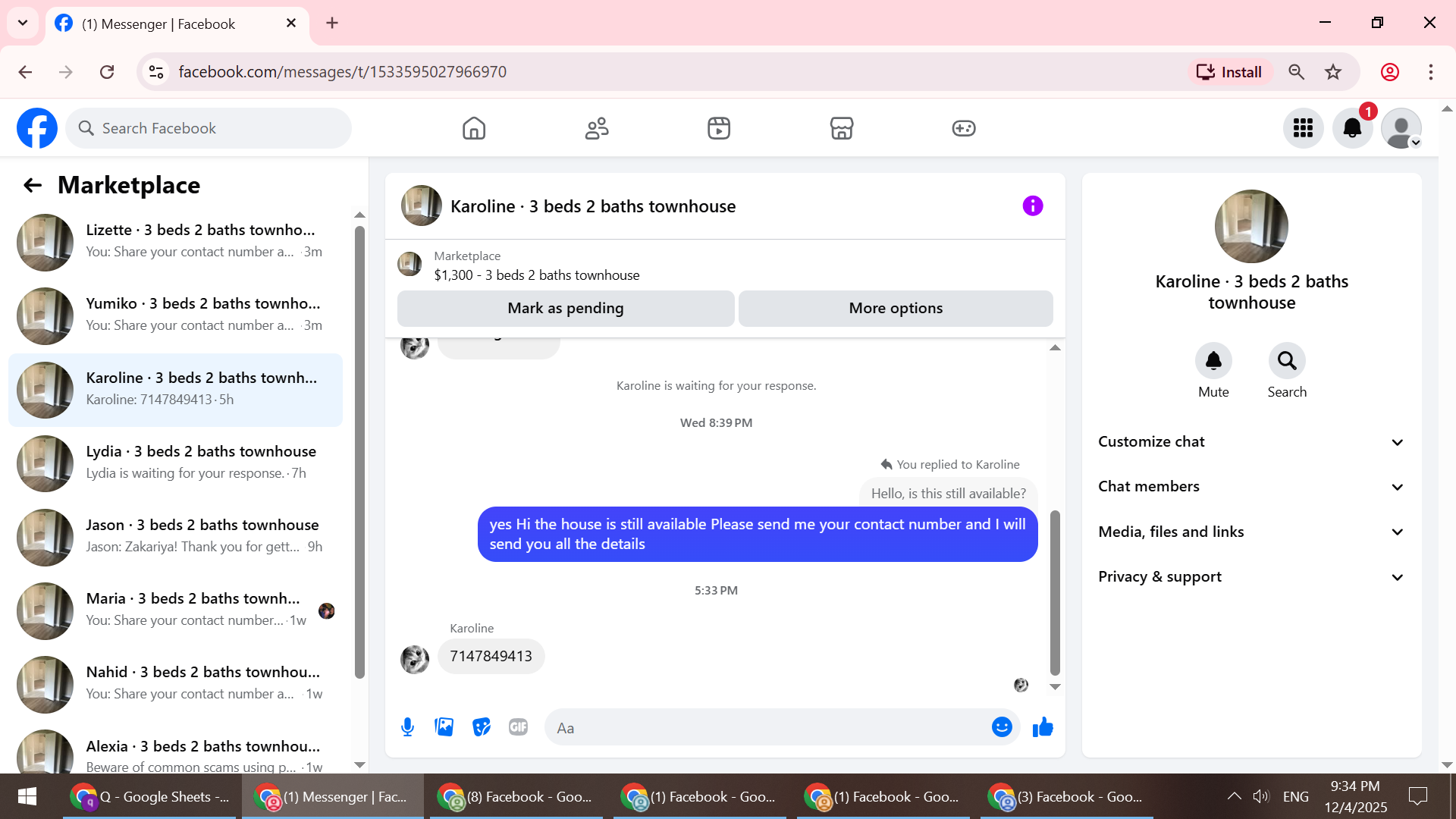Viewport: 1456px width, 819px height.
Task: Click More options button
Action: pos(896,309)
